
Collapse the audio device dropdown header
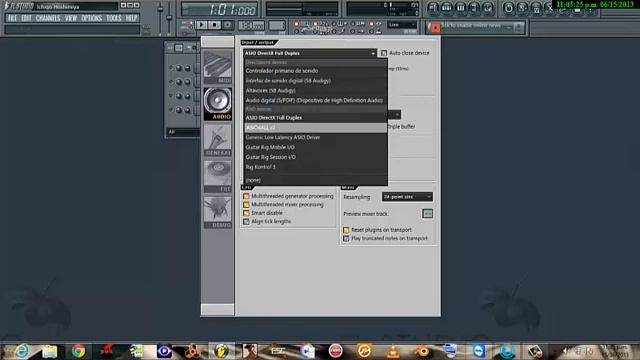click(310, 53)
